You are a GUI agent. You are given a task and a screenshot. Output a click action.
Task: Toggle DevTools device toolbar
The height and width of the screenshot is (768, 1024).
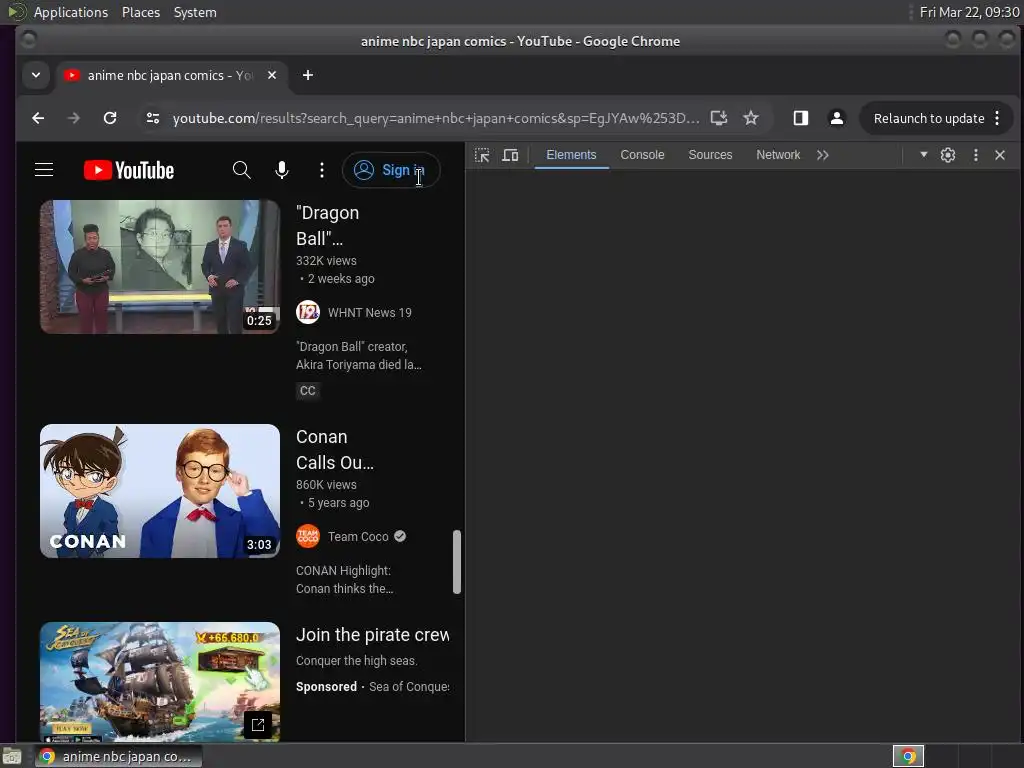point(510,155)
